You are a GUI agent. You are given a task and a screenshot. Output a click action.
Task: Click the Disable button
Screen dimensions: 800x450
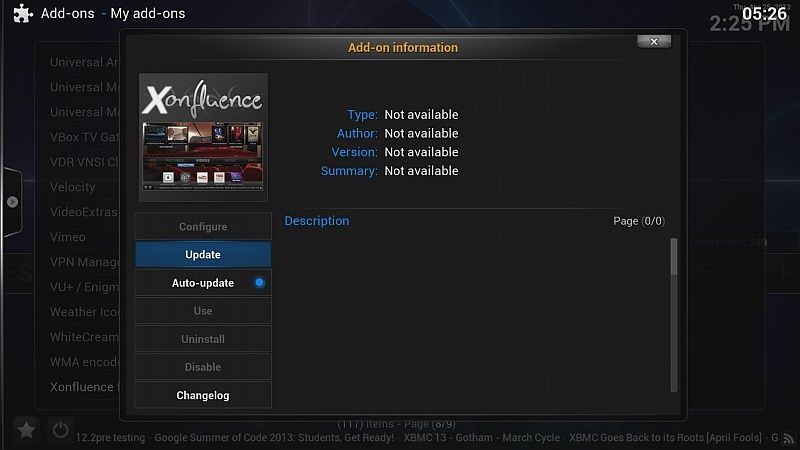203,367
